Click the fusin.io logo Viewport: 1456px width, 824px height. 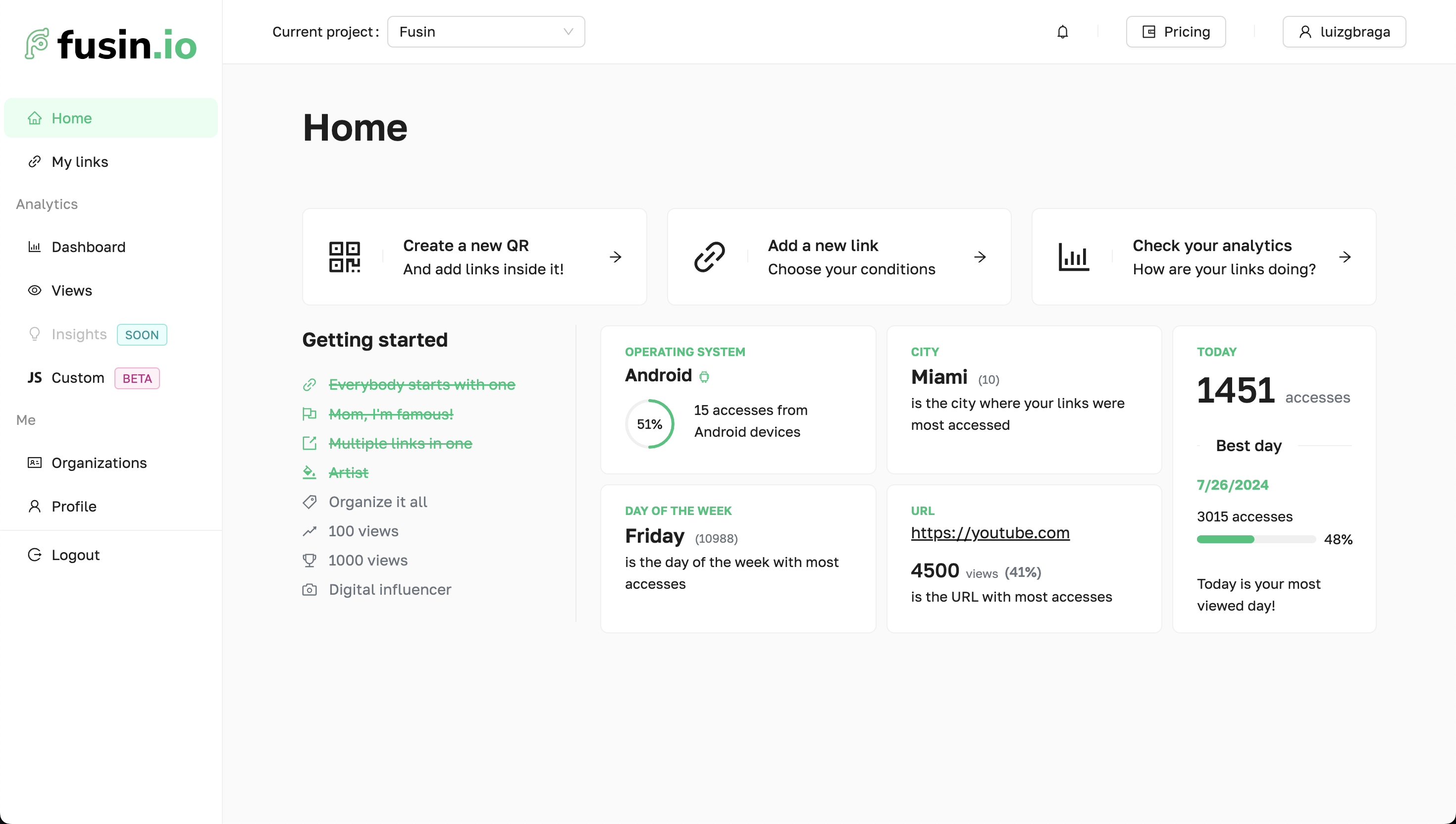point(111,44)
